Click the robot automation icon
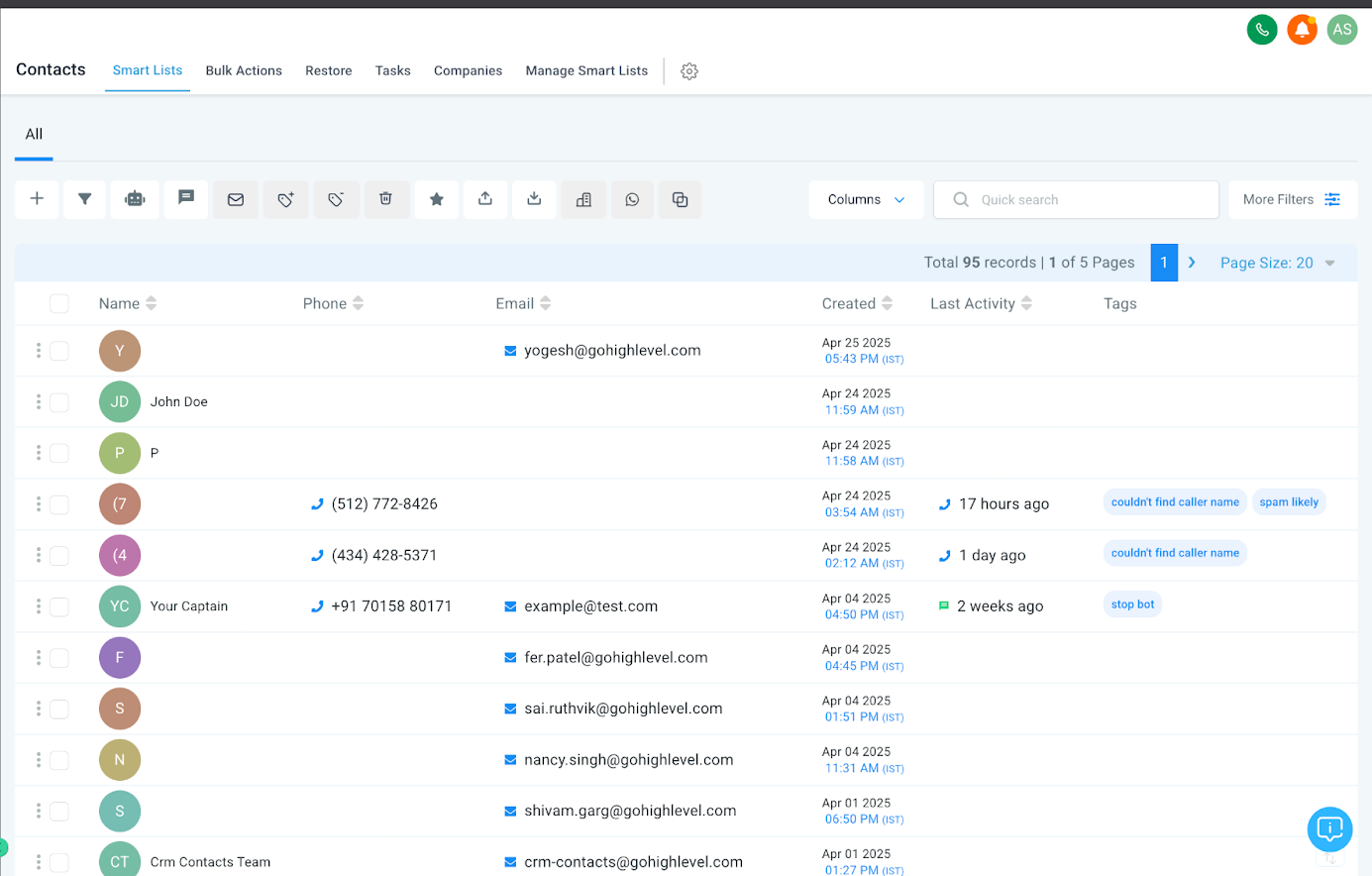The width and height of the screenshot is (1372, 876). click(x=135, y=199)
